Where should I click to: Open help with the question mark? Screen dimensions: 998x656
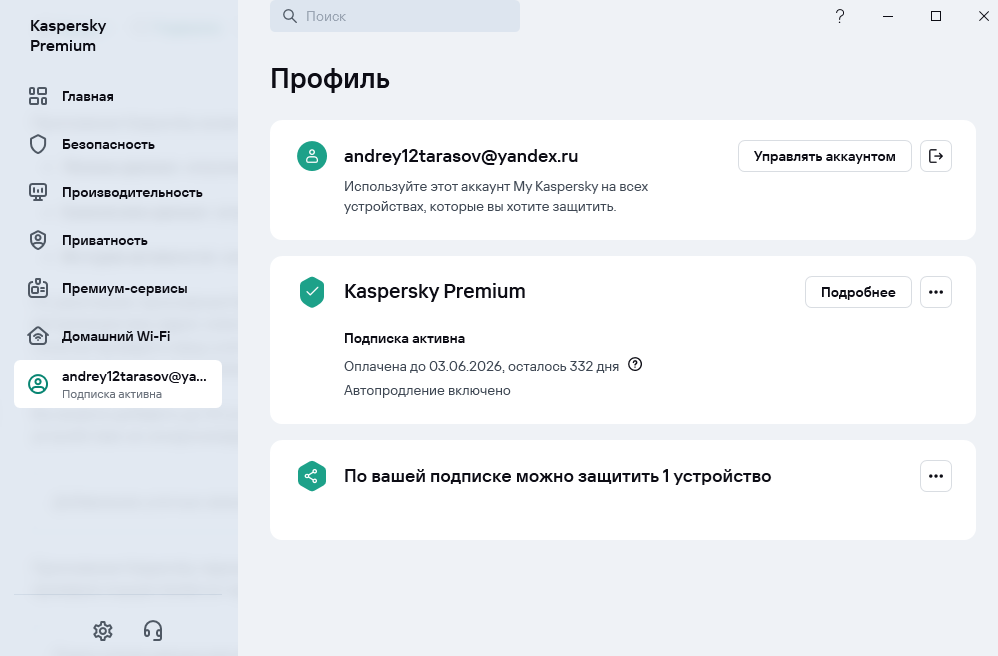[840, 16]
